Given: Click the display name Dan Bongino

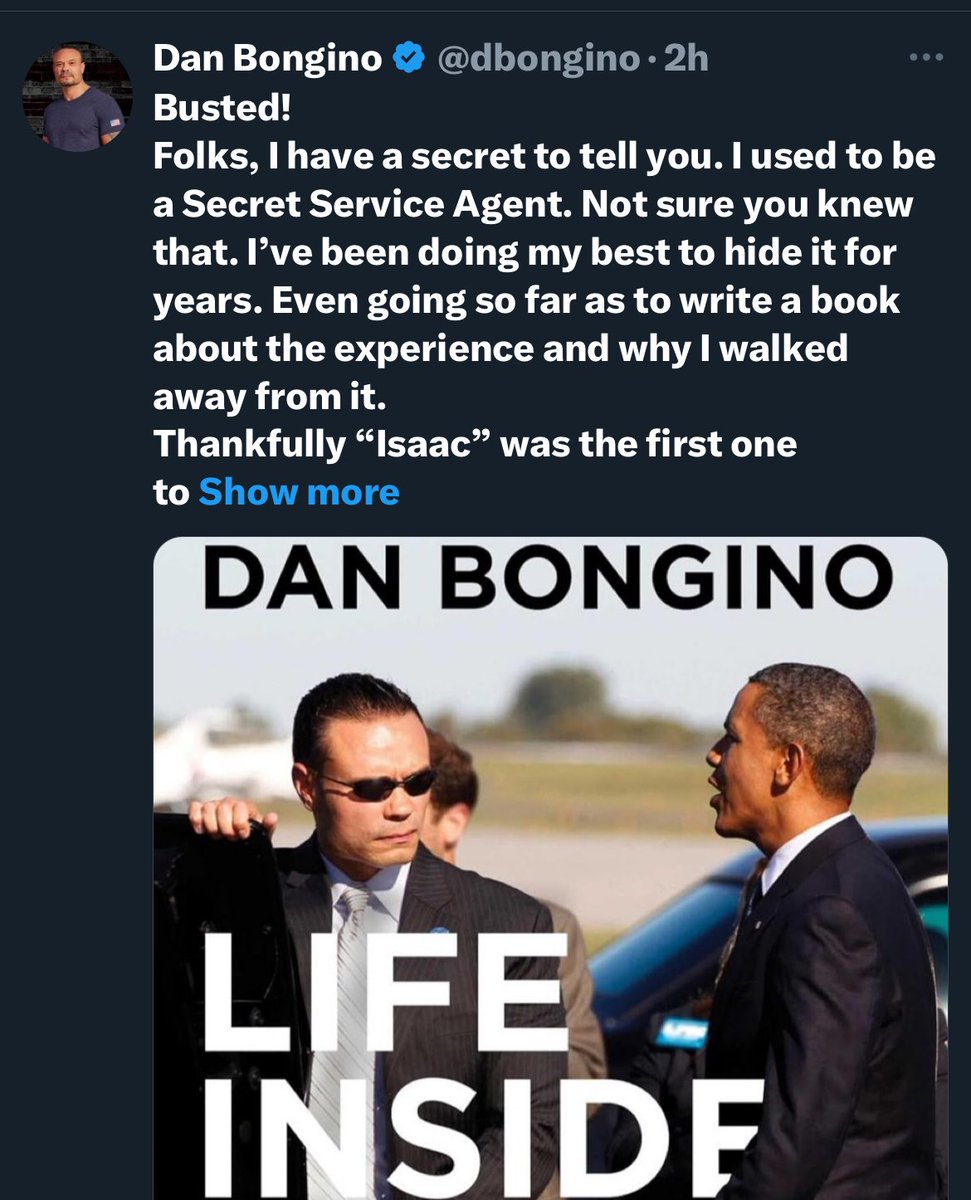Looking at the screenshot, I should [267, 59].
